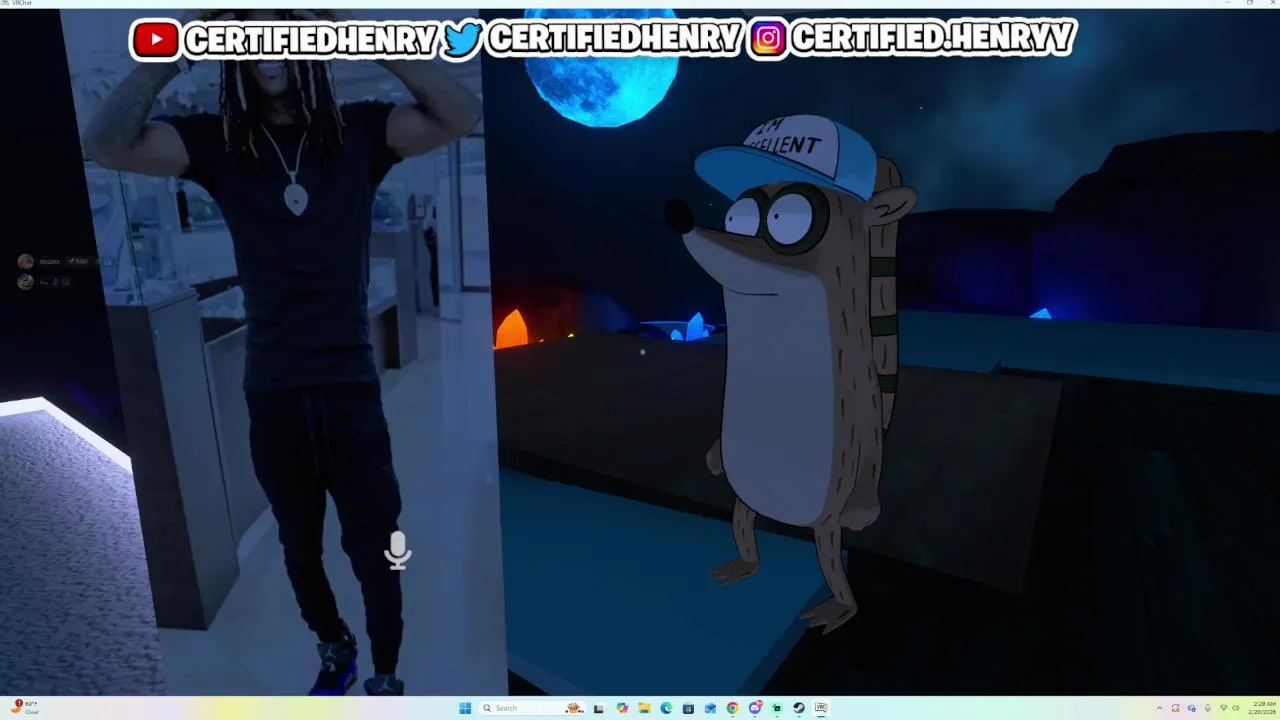Click the cloud tray icon with blue badge

(1191, 708)
